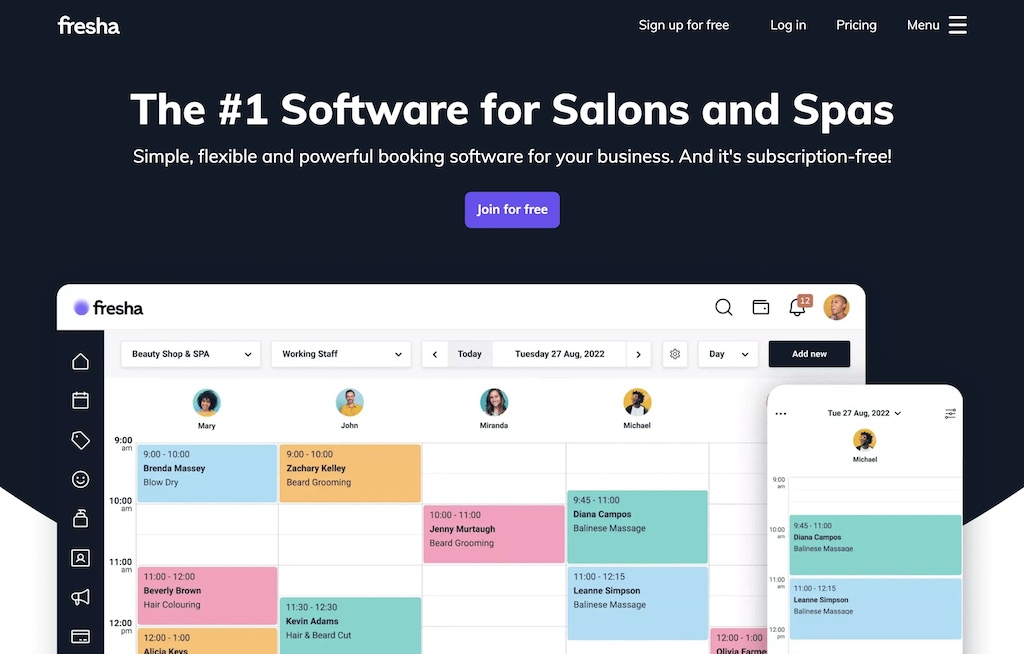Screen dimensions: 1024x654
Task: Click the Join for free button
Action: [512, 209]
